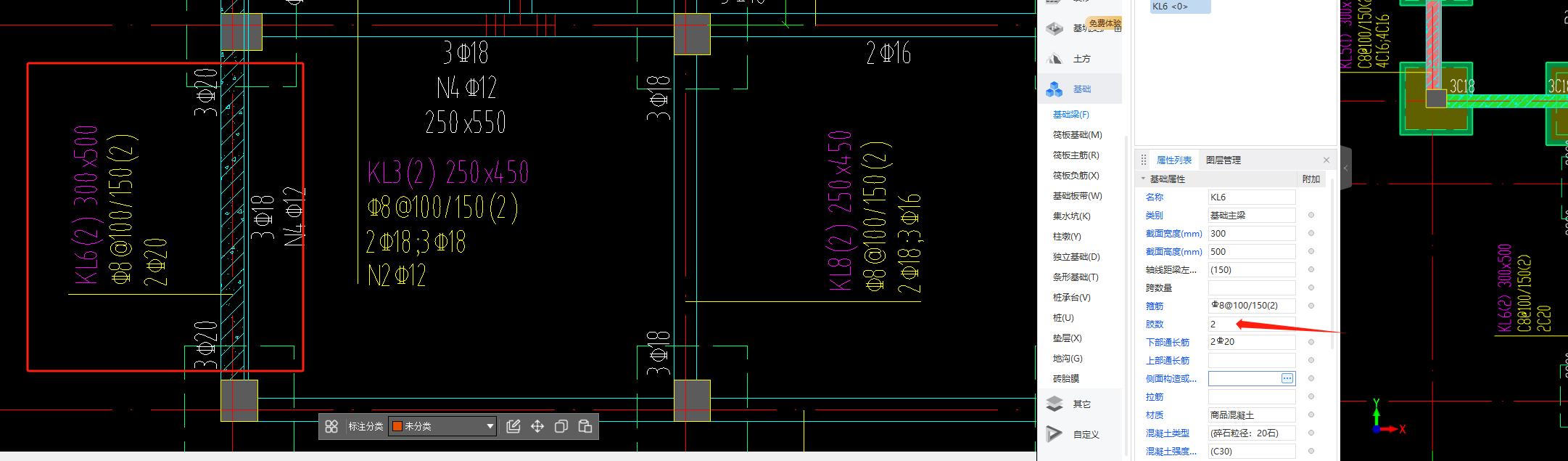The height and width of the screenshot is (461, 1568).
Task: Click the empty 拉筋 field
Action: coord(1252,397)
